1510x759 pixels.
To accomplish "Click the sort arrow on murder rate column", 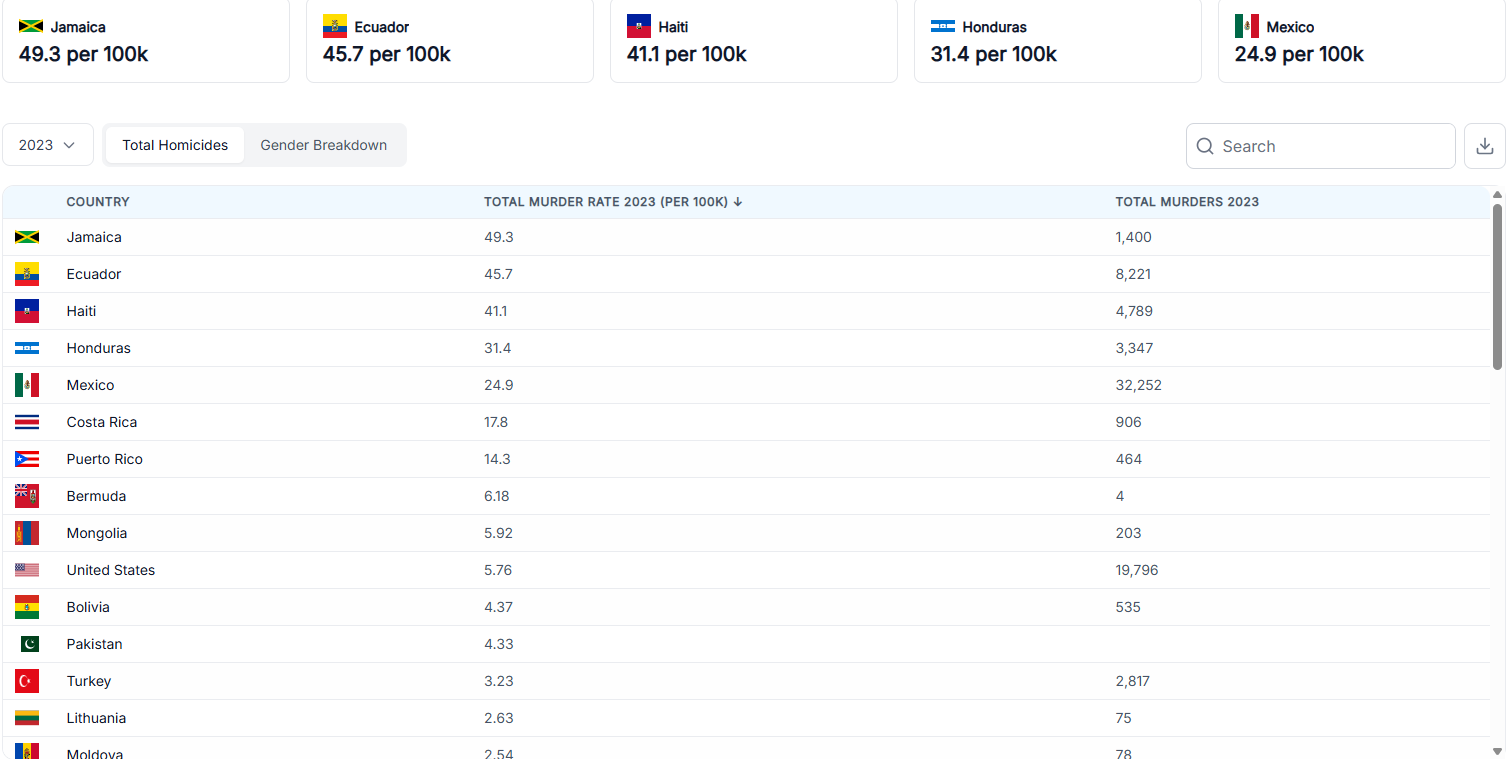I will coord(738,202).
